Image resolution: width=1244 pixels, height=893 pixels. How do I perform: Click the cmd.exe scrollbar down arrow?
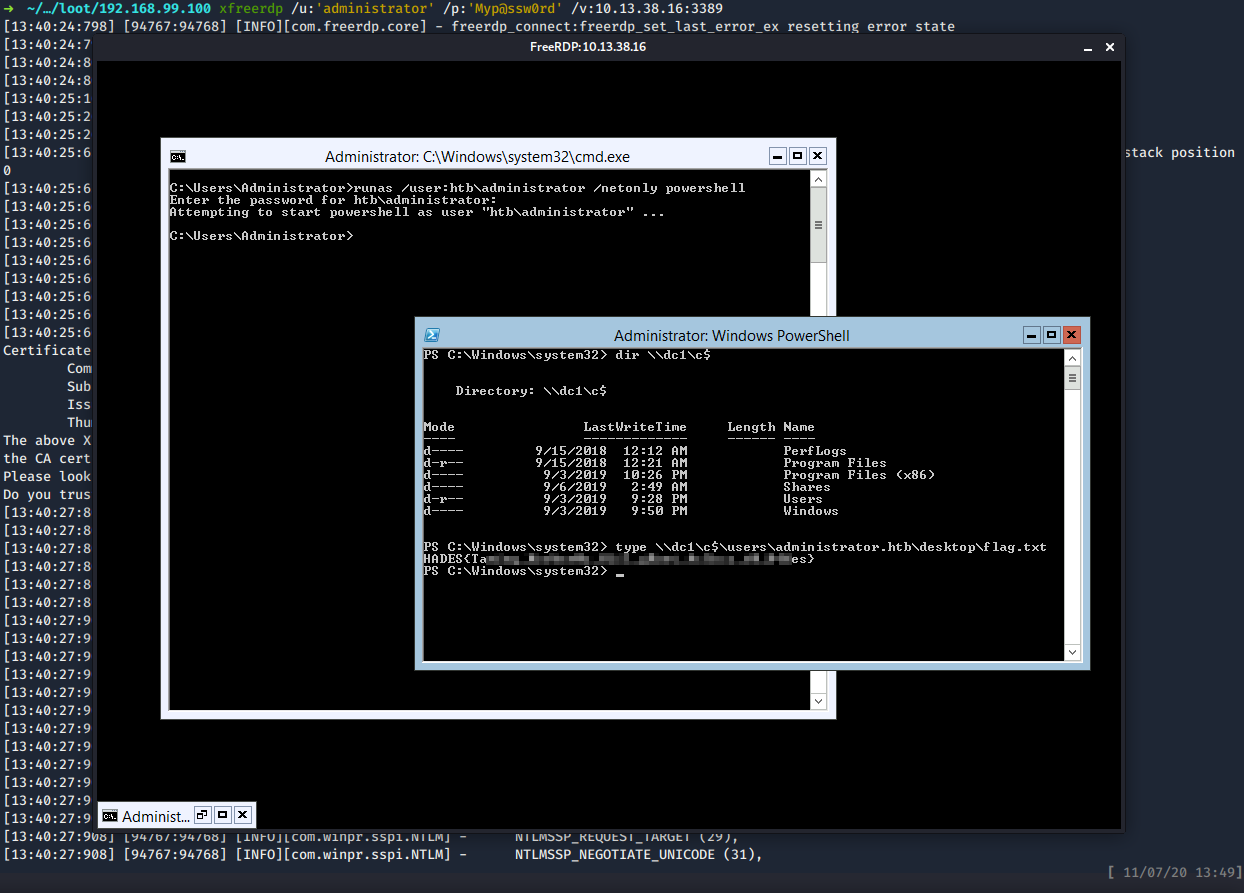[818, 701]
